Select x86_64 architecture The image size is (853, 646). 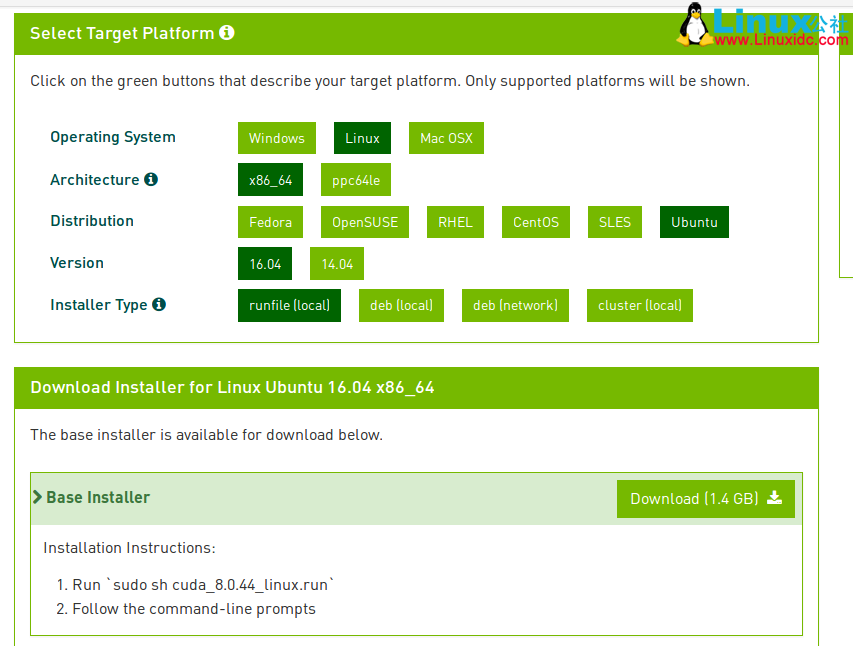coord(270,180)
